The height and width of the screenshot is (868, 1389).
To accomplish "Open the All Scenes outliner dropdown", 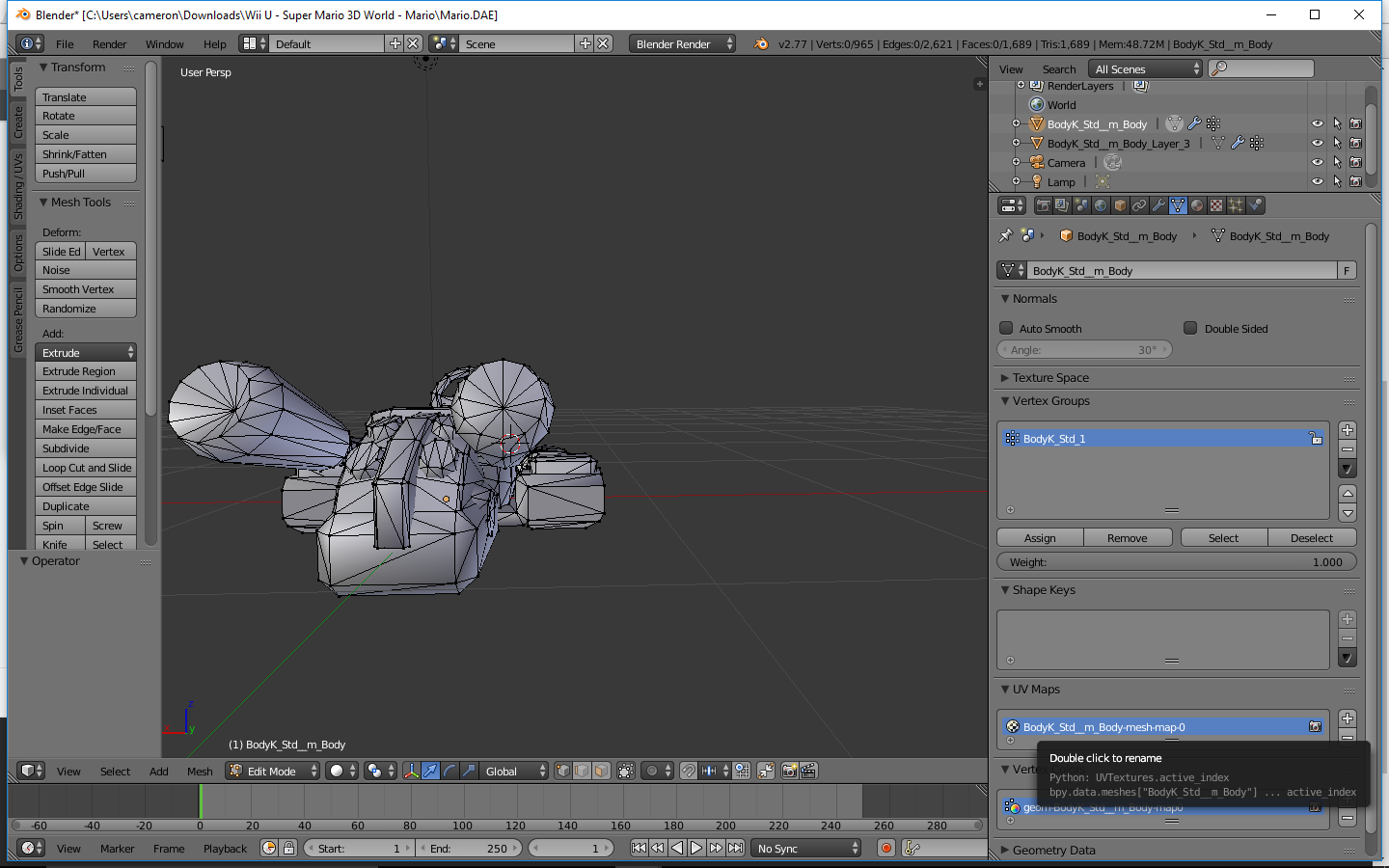I will tap(1145, 68).
